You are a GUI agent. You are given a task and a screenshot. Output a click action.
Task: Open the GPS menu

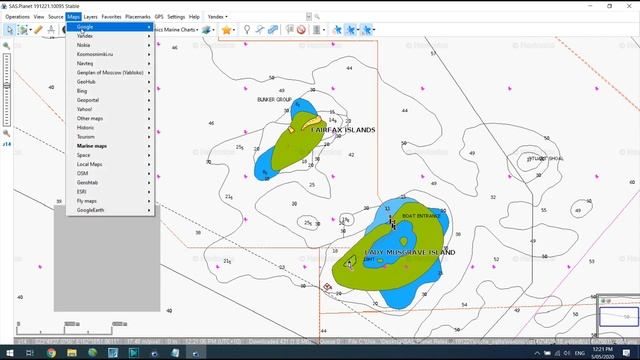pyautogui.click(x=159, y=17)
